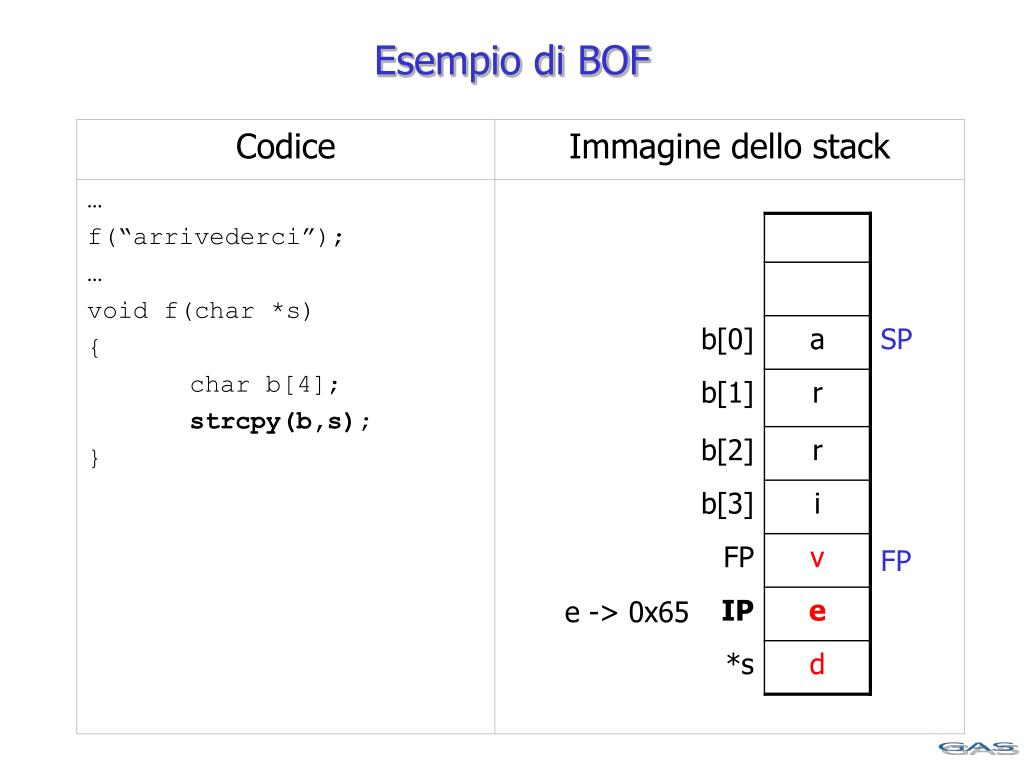
Task: Click the stack cell containing letter a
Action: coord(817,342)
